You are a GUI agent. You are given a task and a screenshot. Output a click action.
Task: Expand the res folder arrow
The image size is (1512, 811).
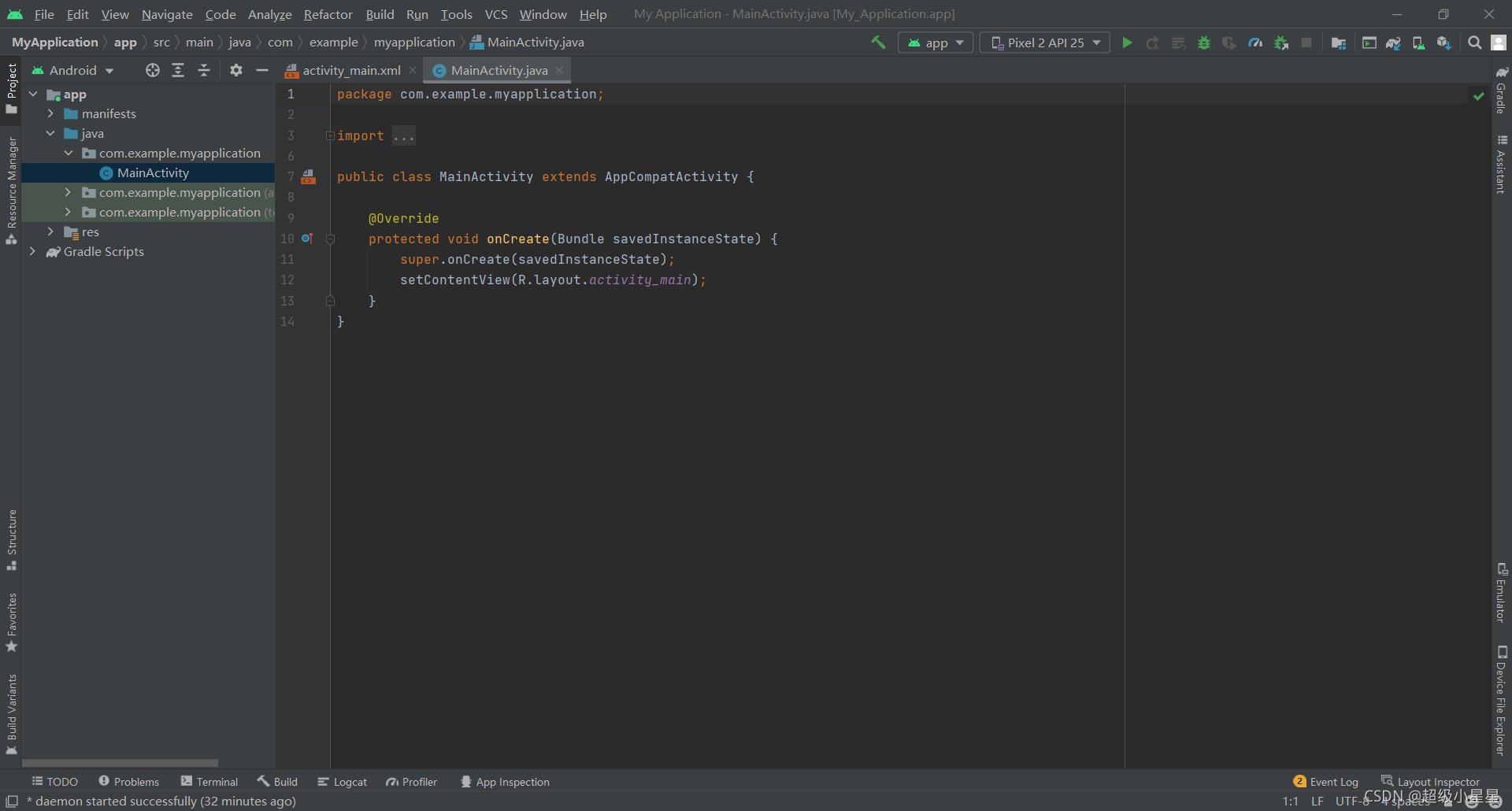tap(50, 231)
